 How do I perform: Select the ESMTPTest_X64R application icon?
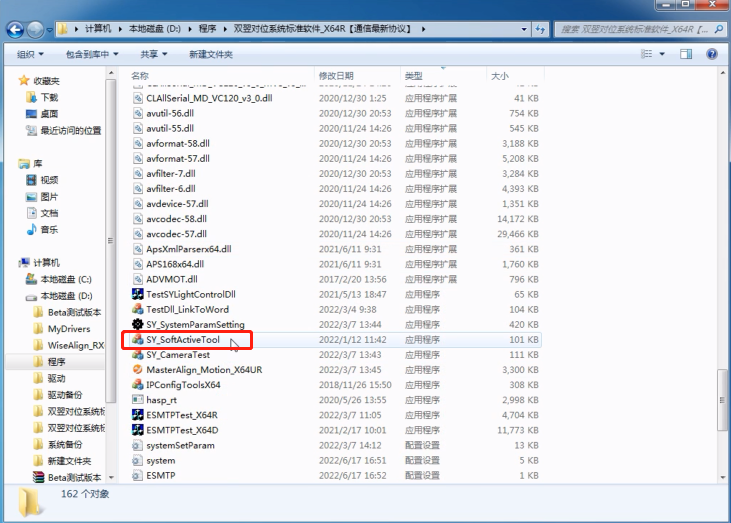pos(138,415)
